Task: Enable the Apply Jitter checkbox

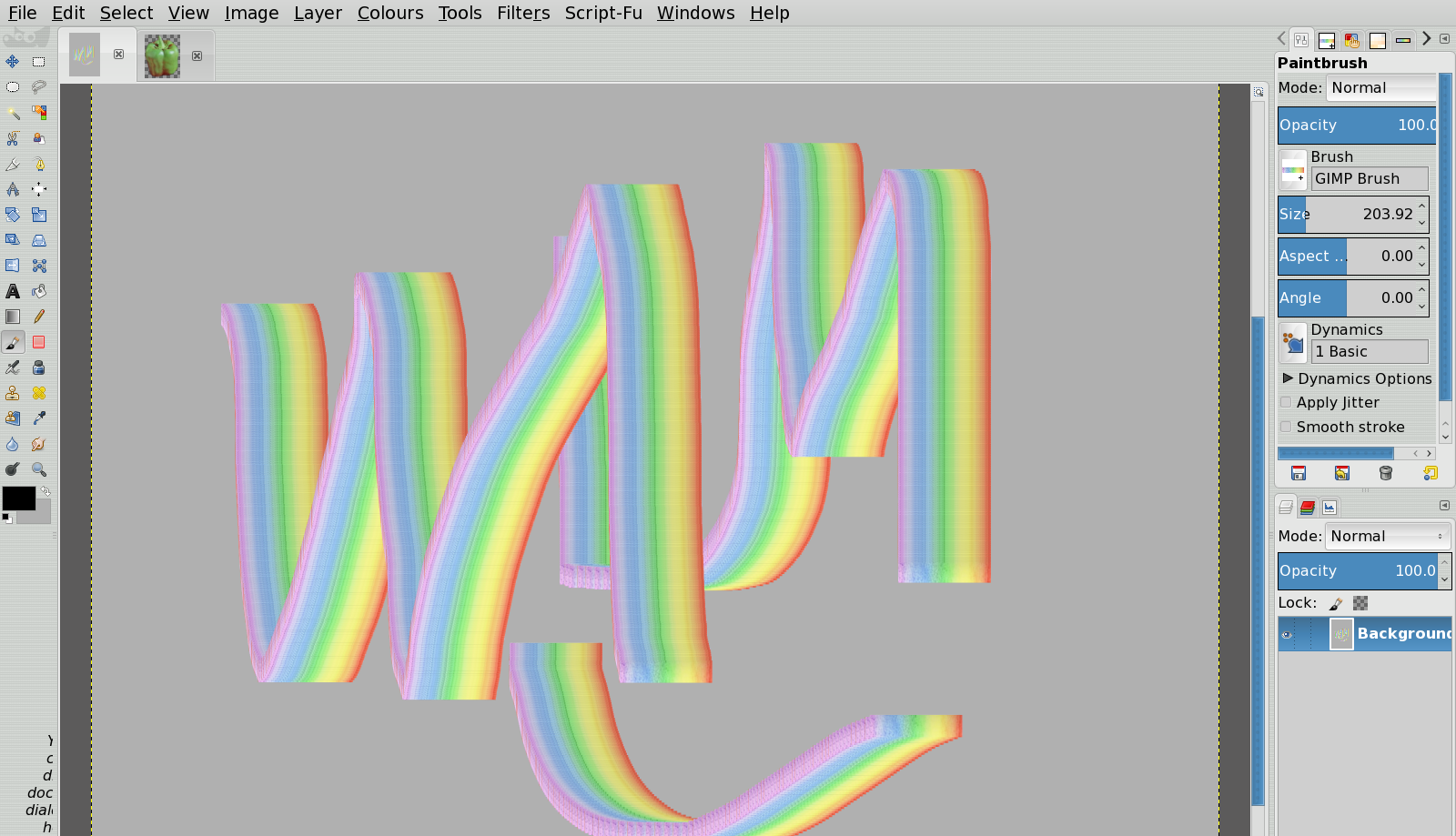Action: point(1286,402)
